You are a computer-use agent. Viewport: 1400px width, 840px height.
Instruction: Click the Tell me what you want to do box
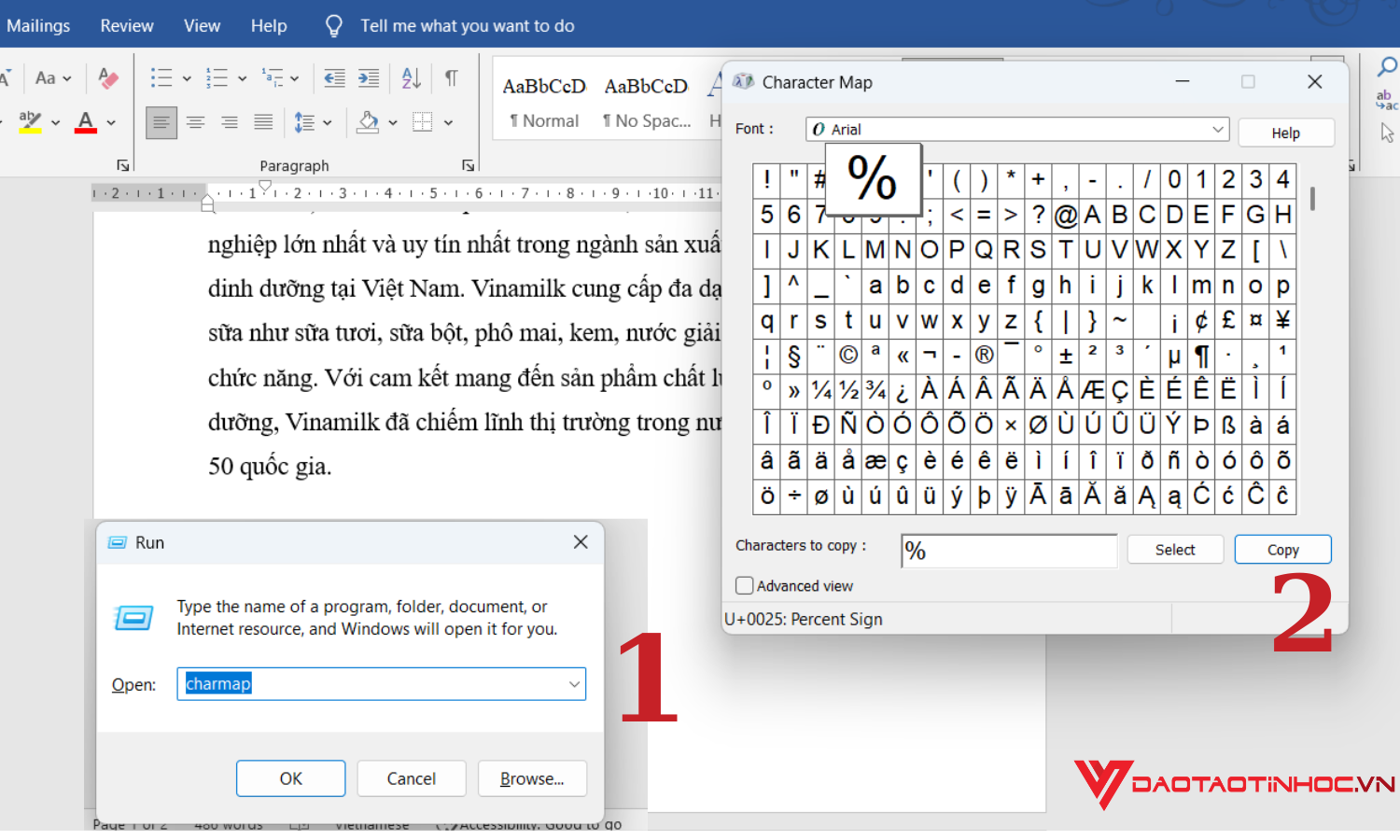[468, 26]
